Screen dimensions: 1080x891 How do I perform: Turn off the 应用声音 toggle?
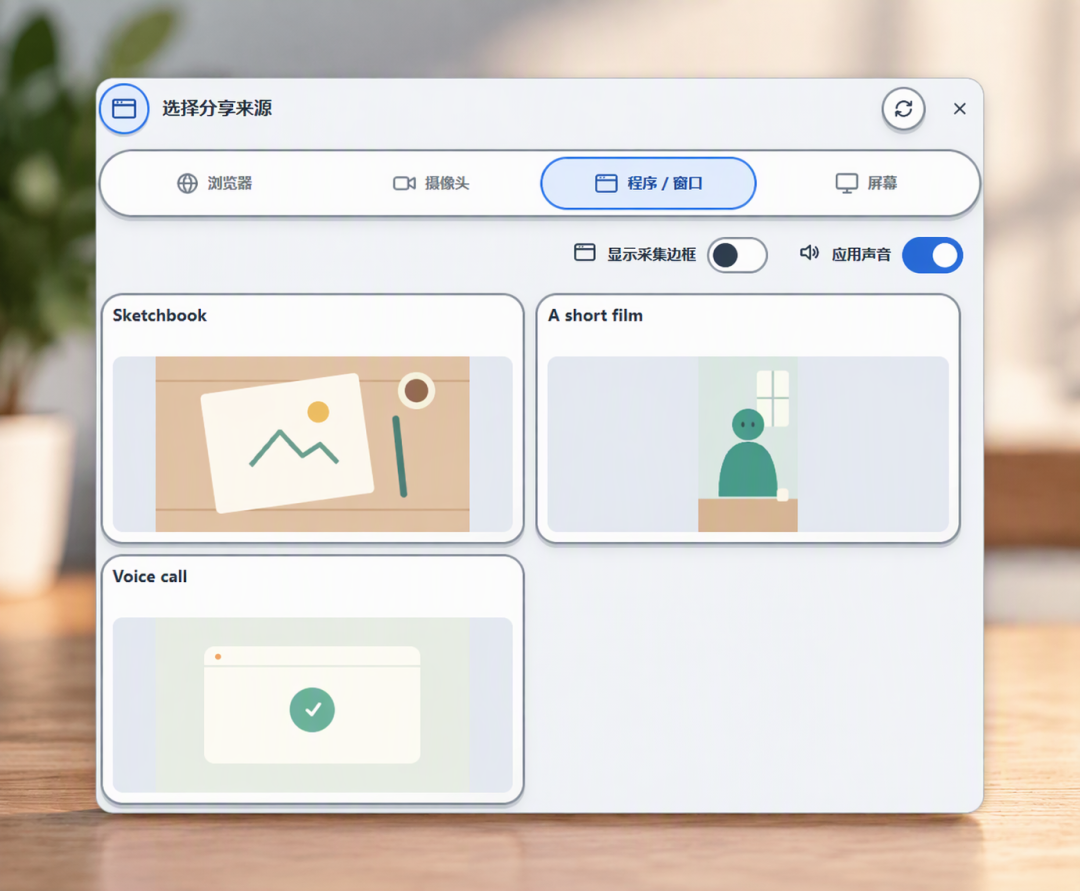pos(932,255)
